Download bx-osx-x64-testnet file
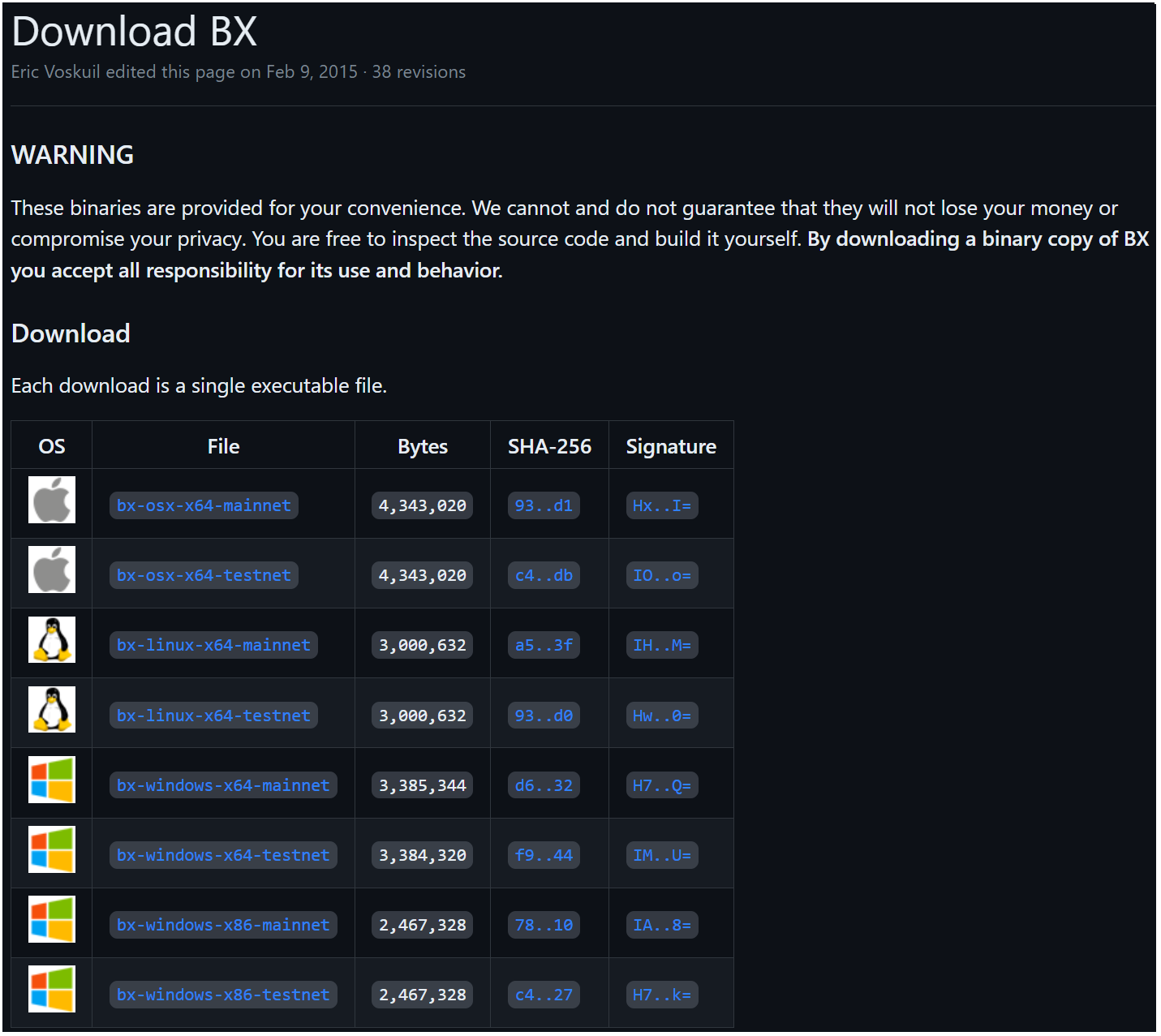The image size is (1161, 1036). point(204,575)
